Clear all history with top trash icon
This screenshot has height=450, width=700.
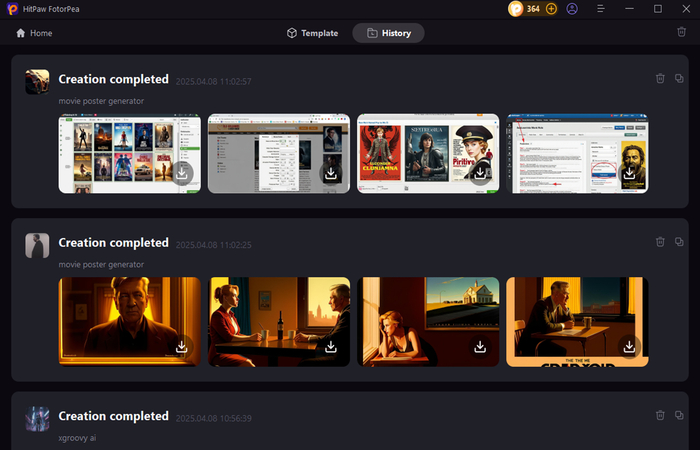coord(681,32)
